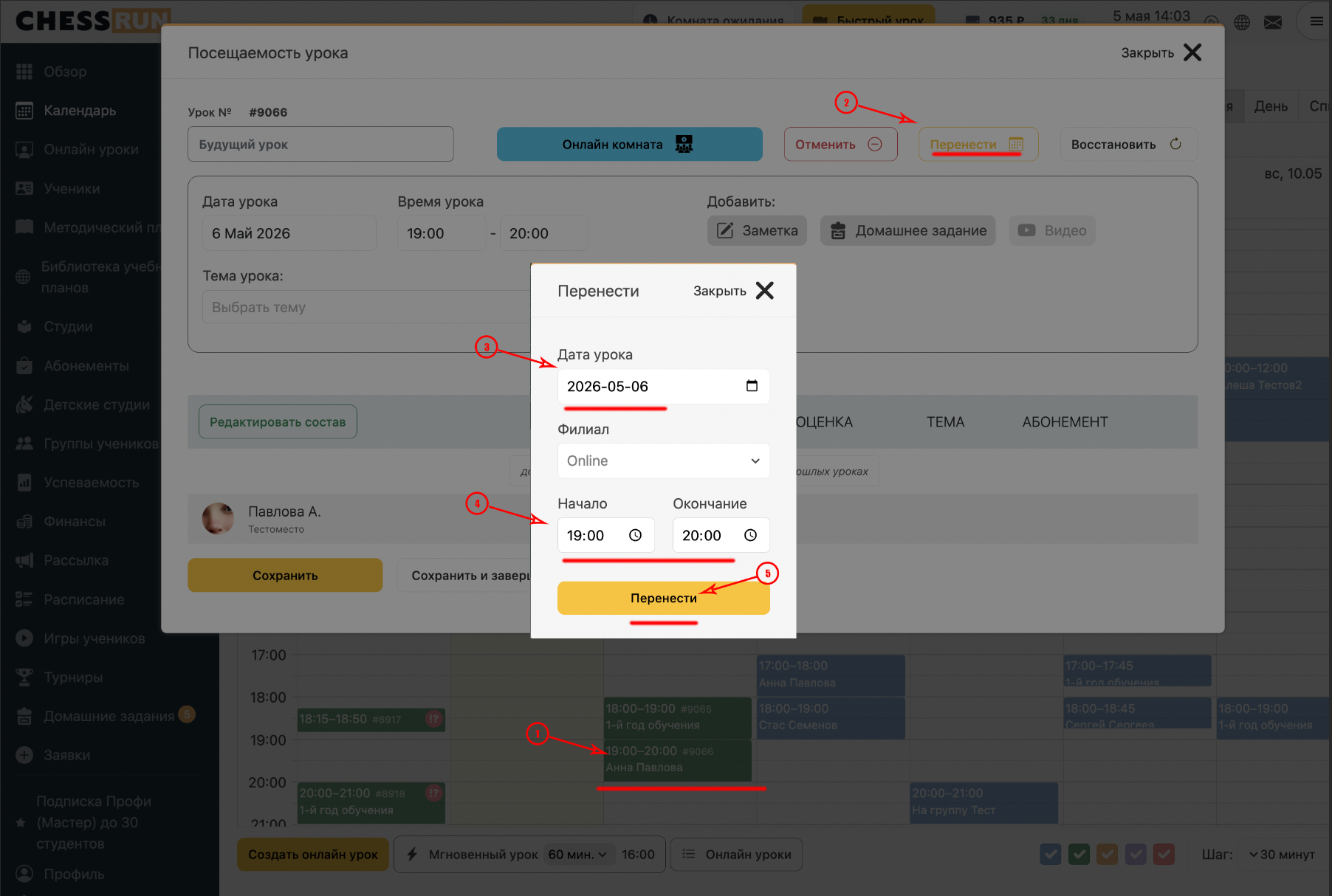Viewport: 1332px width, 896px height.
Task: Toggle the blue calendar filter checkbox
Action: pyautogui.click(x=1051, y=854)
